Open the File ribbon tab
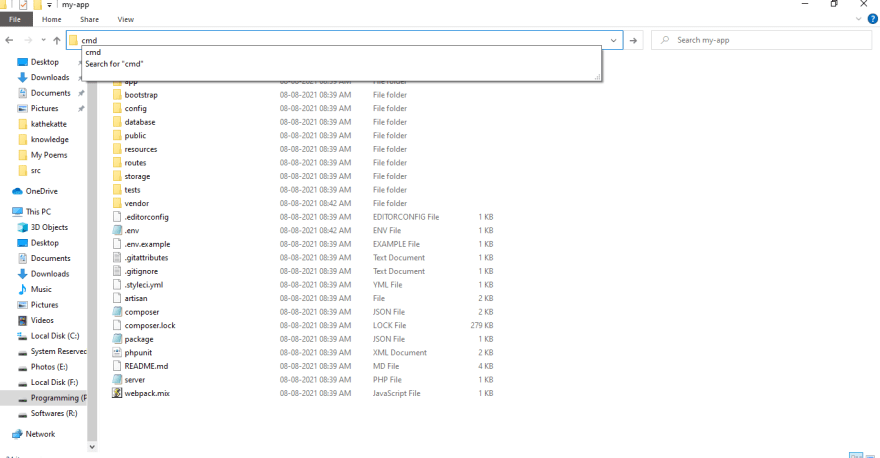The image size is (880, 458). pyautogui.click(x=15, y=19)
